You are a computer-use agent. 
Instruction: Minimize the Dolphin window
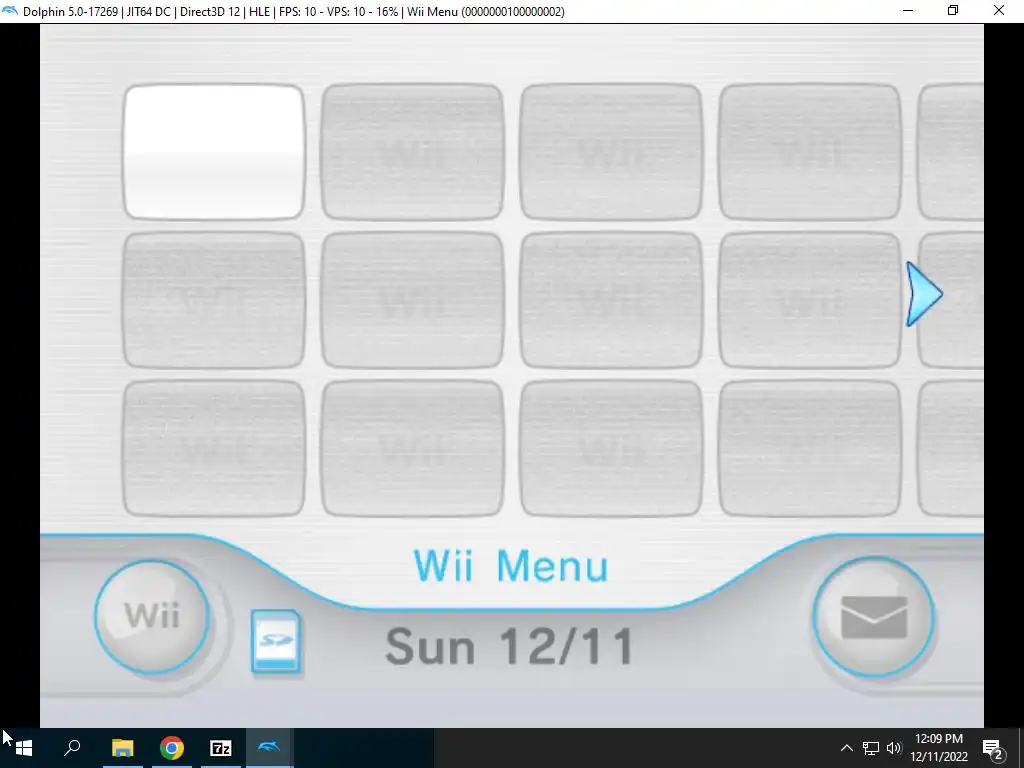click(908, 10)
